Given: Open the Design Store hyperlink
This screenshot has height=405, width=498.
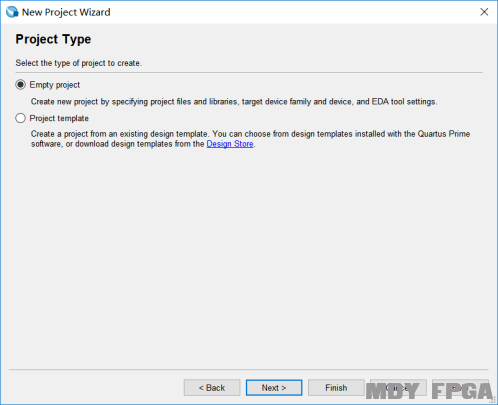Looking at the screenshot, I should click(230, 144).
